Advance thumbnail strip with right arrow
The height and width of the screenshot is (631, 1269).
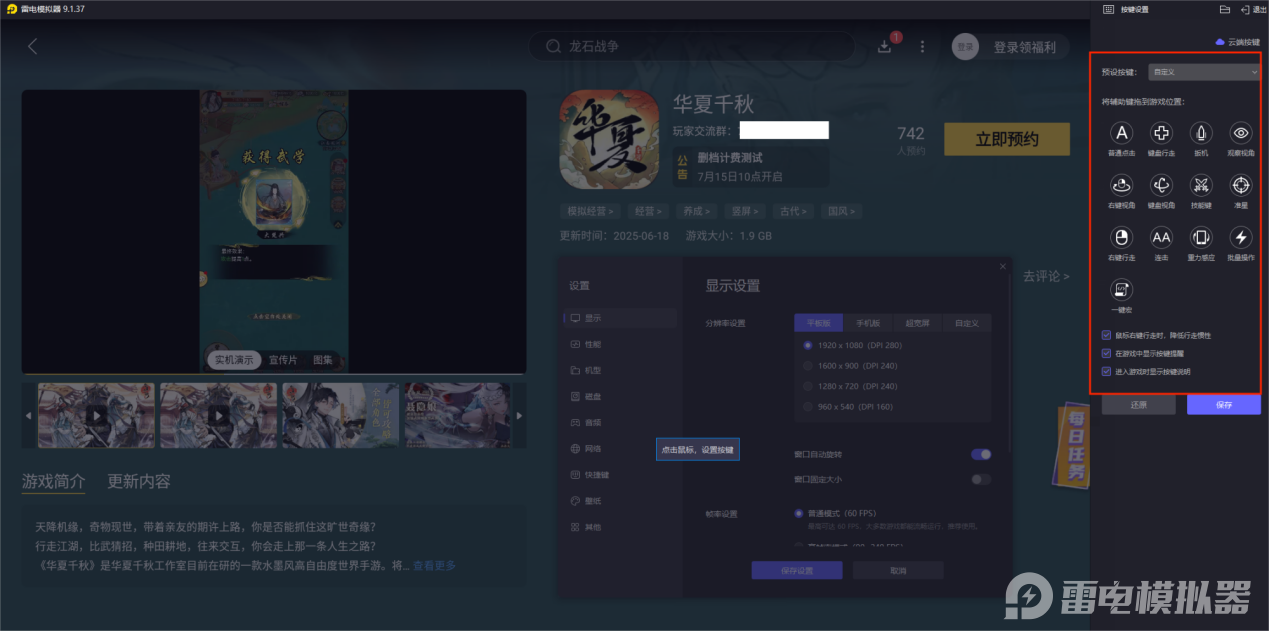[519, 415]
